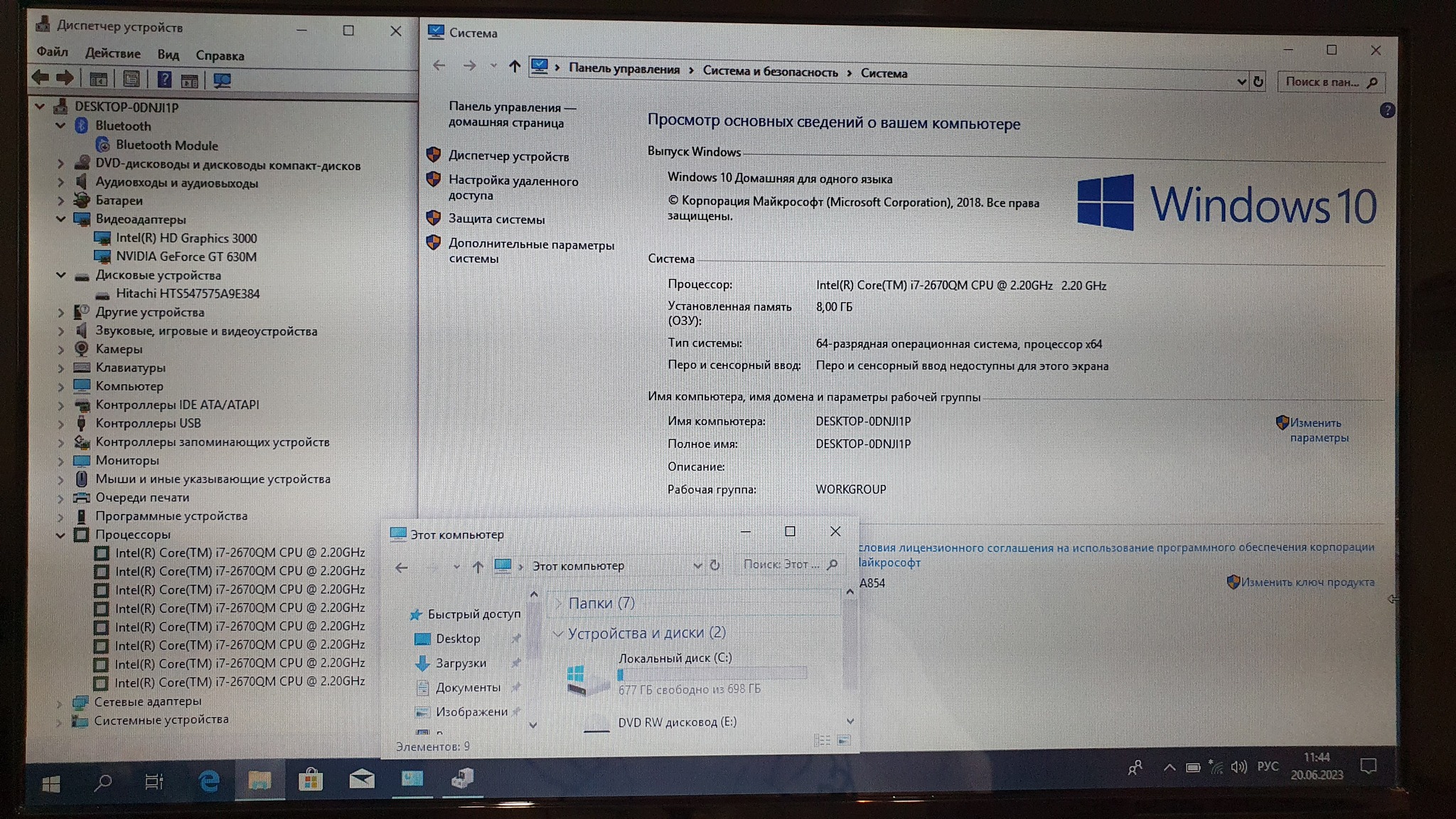Click the volume icon in system tray
Image resolution: width=1456 pixels, height=819 pixels.
tap(1238, 766)
